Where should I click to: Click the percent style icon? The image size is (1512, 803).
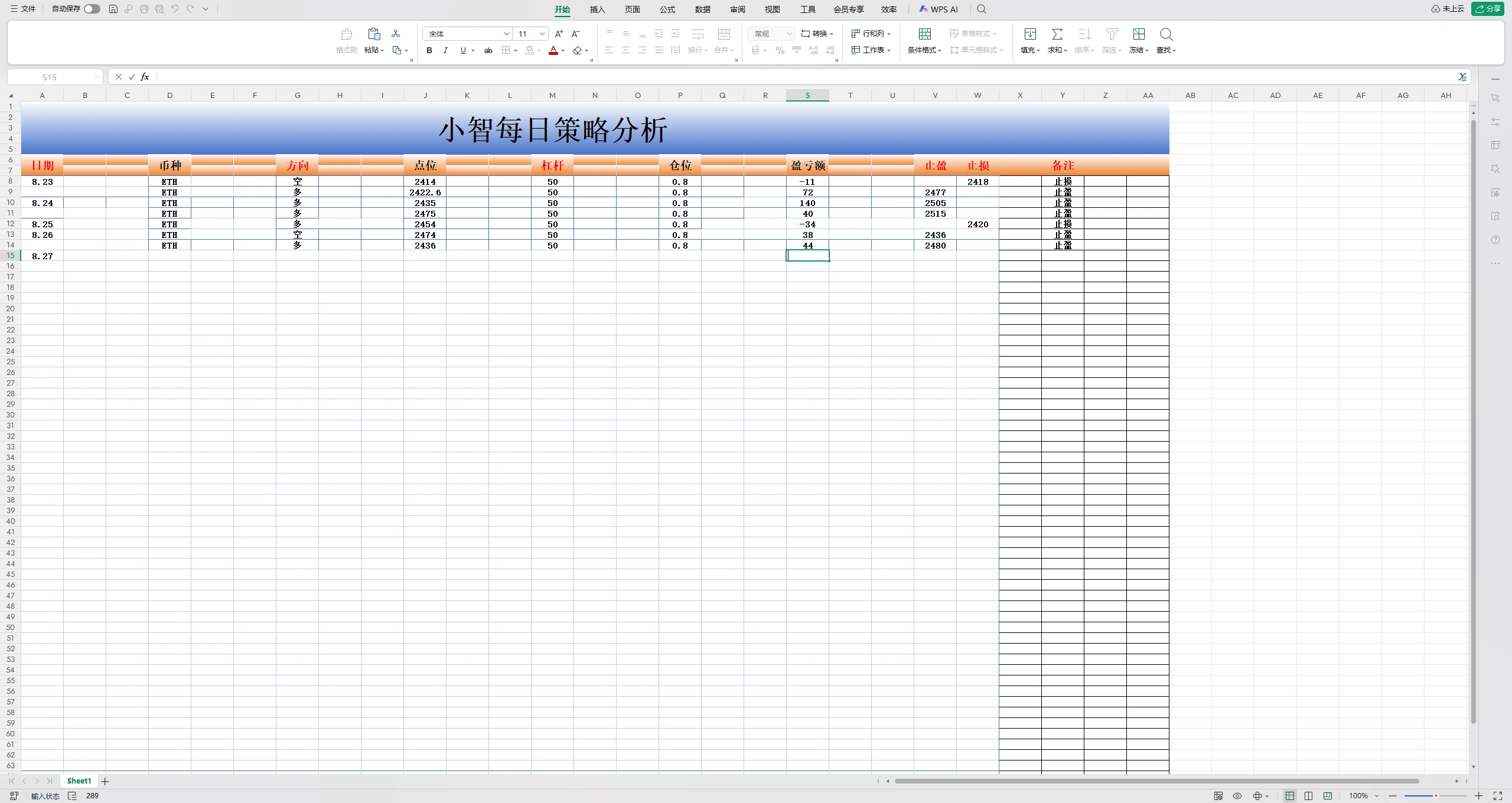[x=780, y=50]
